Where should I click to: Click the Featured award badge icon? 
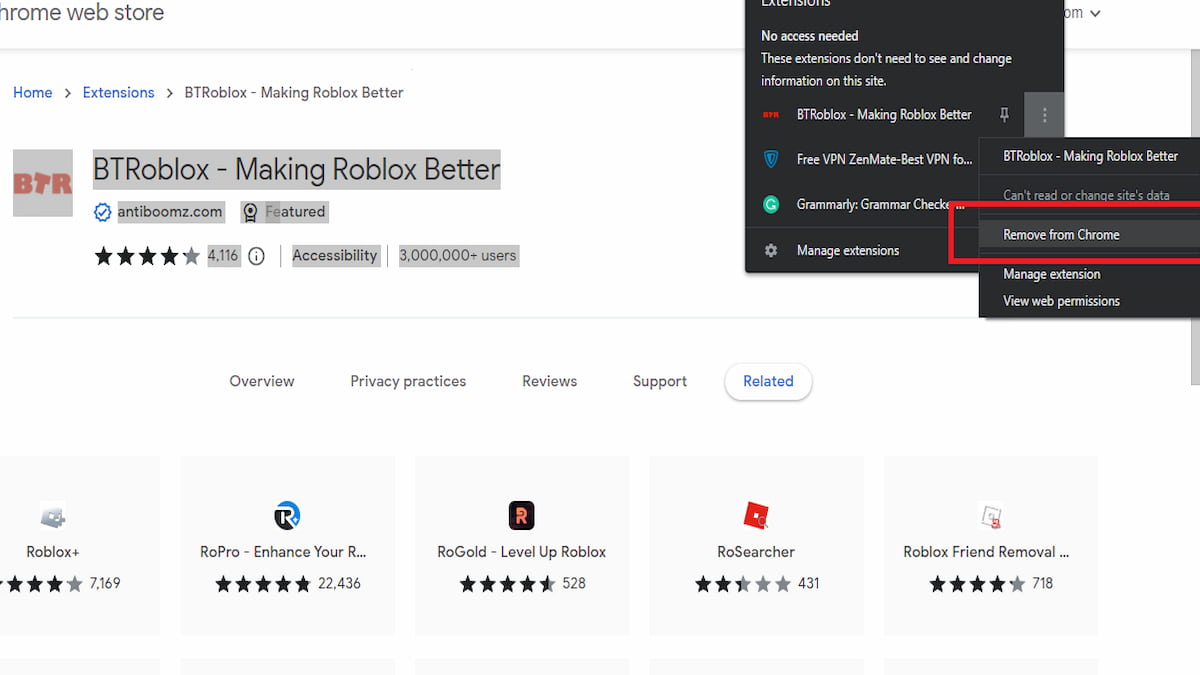click(249, 211)
